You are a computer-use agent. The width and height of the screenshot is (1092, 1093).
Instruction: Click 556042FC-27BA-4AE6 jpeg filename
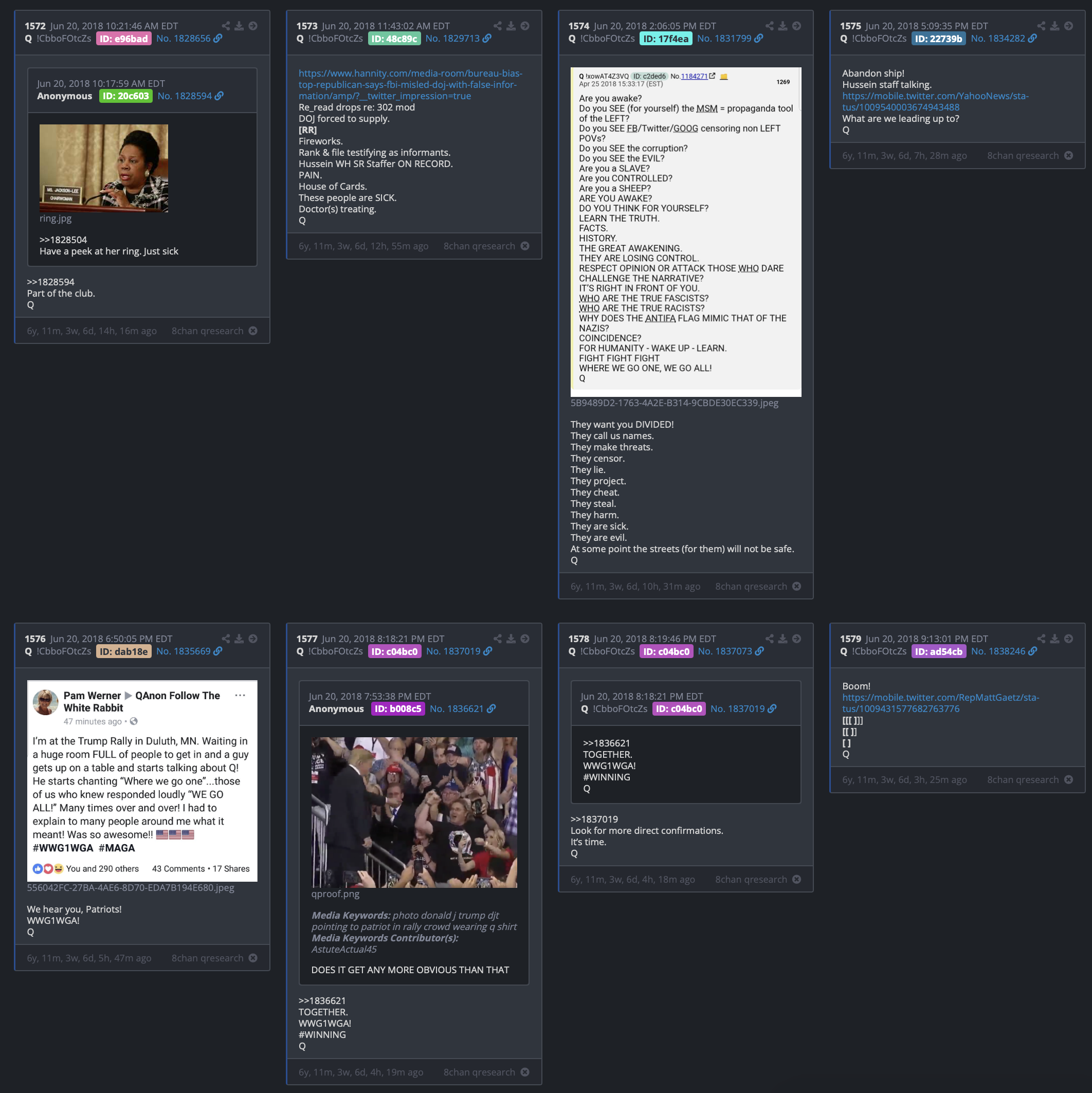[130, 888]
